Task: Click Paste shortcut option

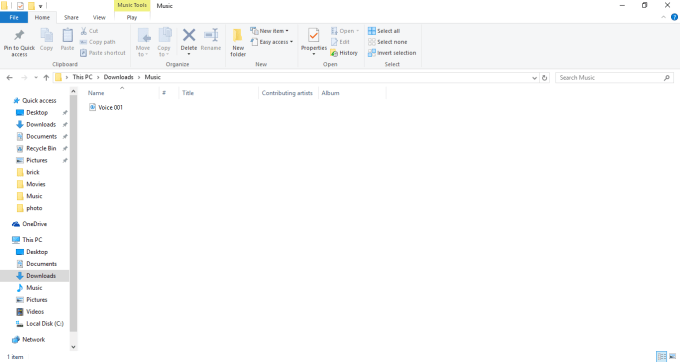Action: pyautogui.click(x=103, y=53)
